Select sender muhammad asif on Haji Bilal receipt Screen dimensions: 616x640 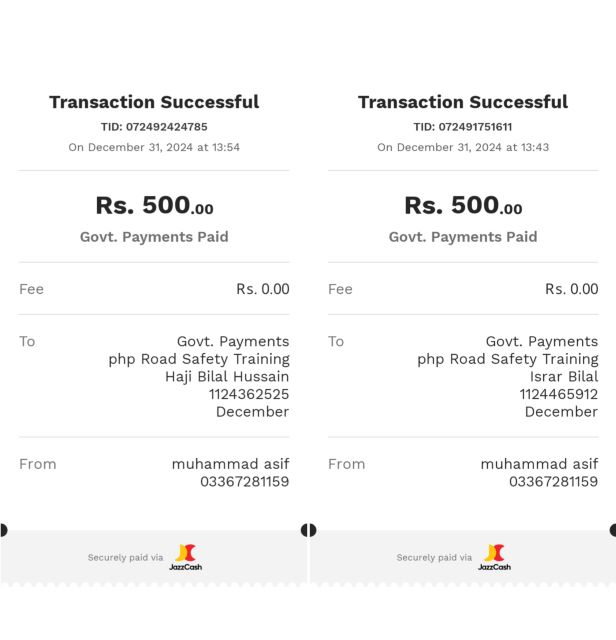[x=230, y=464]
